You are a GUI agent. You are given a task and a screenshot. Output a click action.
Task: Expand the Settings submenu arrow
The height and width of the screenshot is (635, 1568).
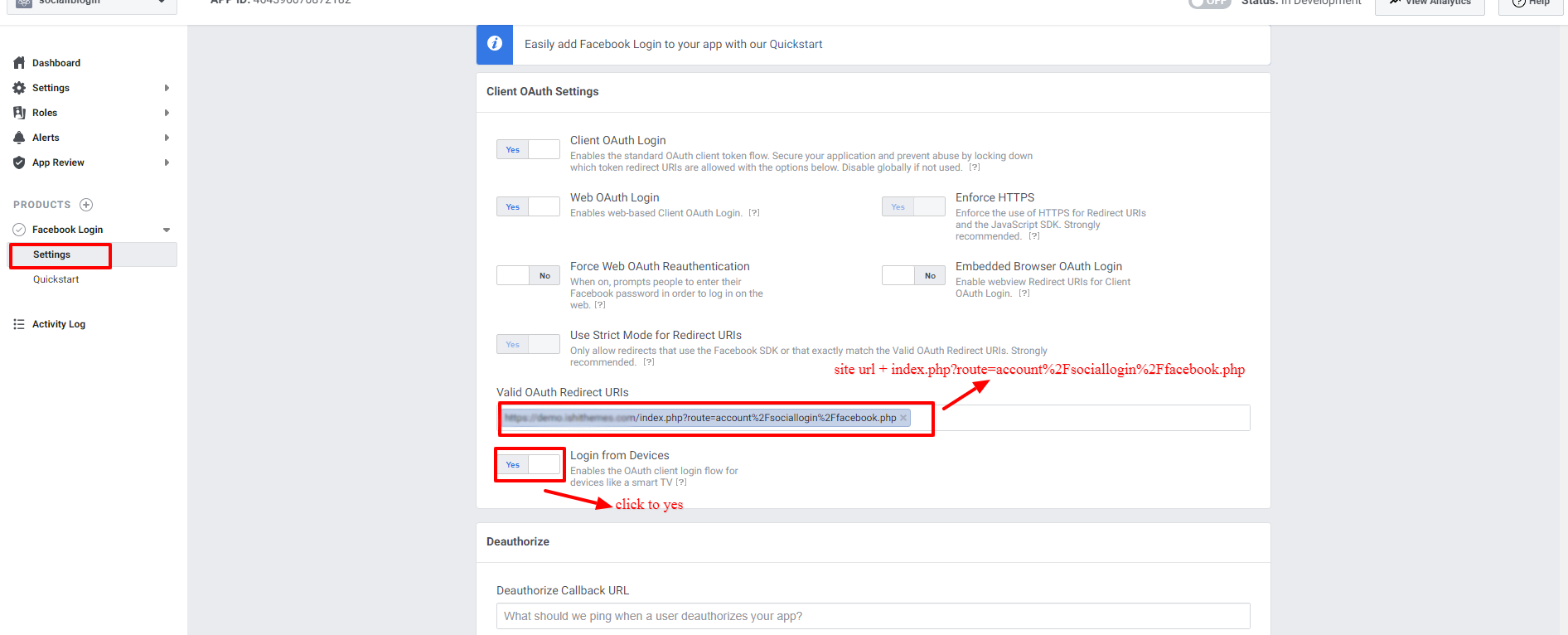click(167, 88)
